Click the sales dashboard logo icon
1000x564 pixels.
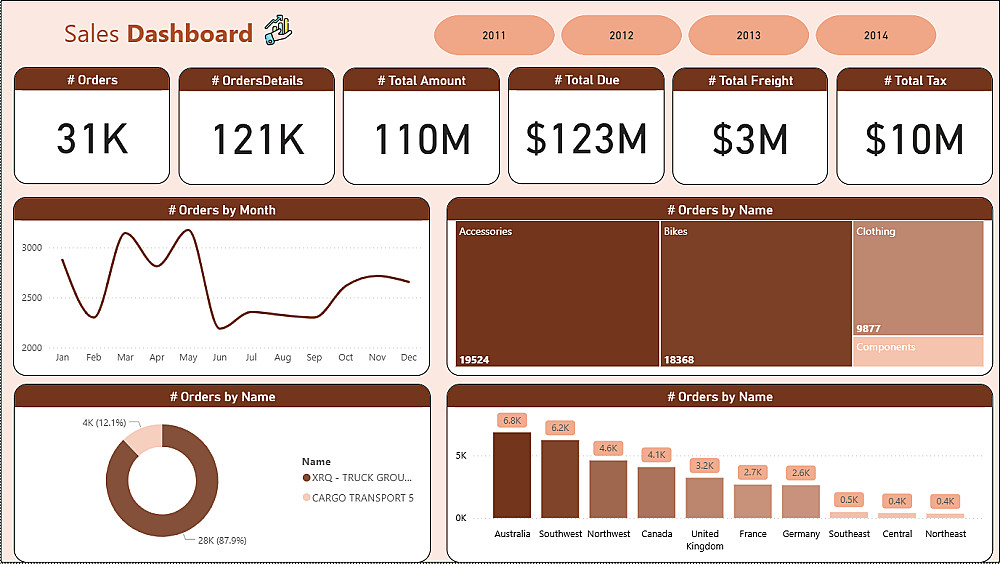pyautogui.click(x=278, y=31)
